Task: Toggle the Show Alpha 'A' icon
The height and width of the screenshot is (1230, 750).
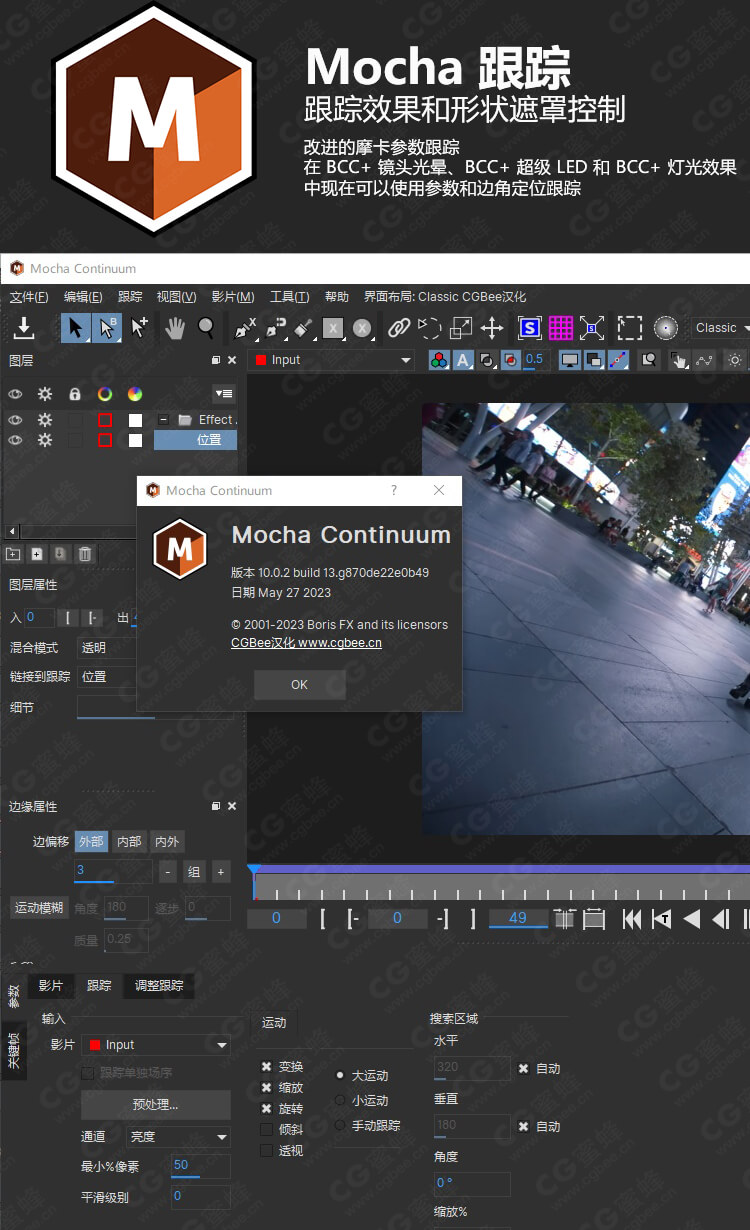Action: tap(463, 360)
